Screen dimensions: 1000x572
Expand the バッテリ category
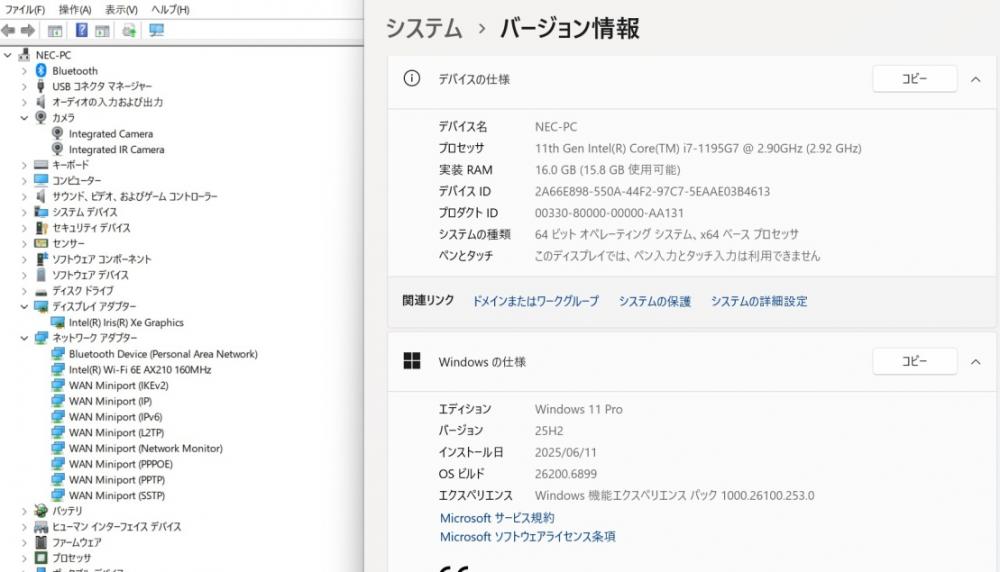[x=24, y=511]
